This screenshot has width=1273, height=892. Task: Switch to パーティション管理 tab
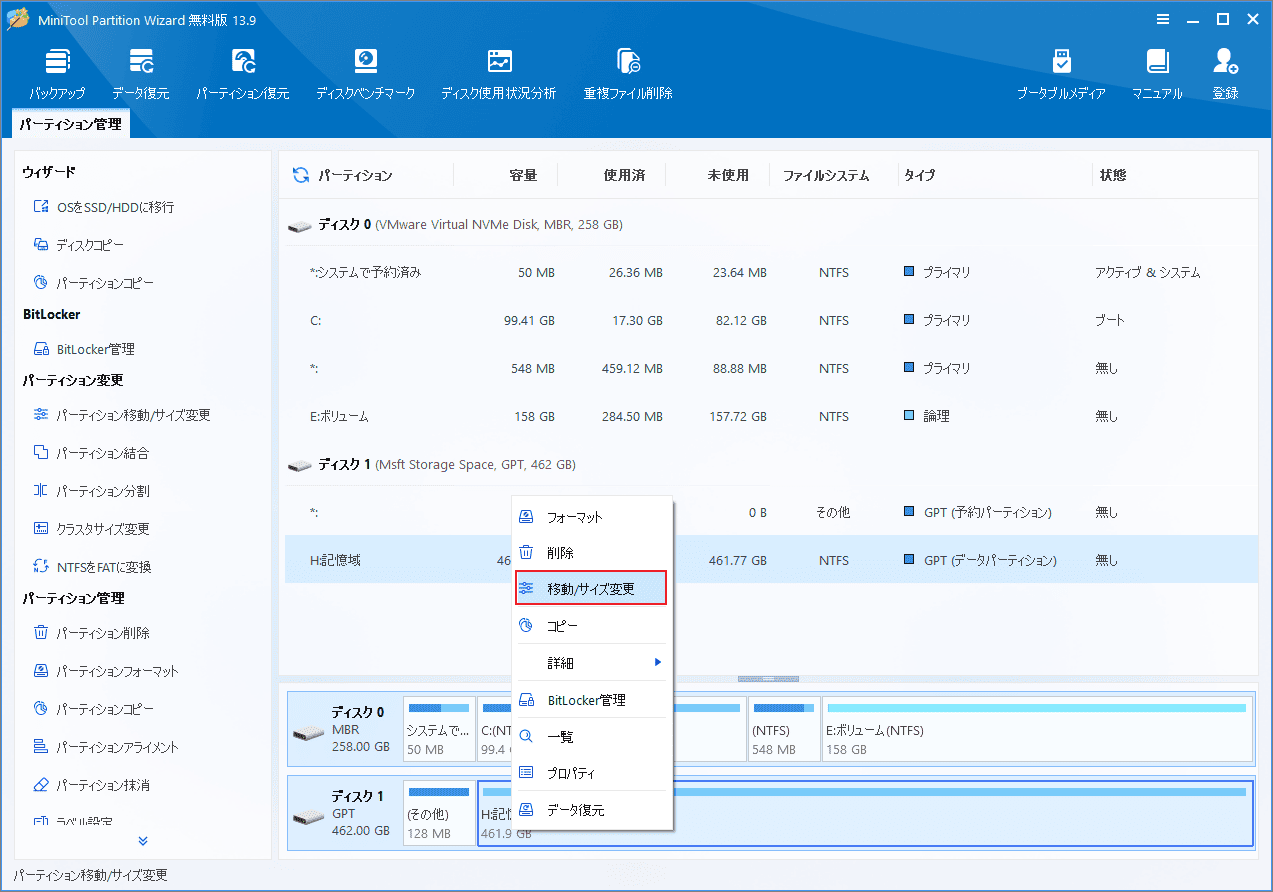tap(70, 125)
